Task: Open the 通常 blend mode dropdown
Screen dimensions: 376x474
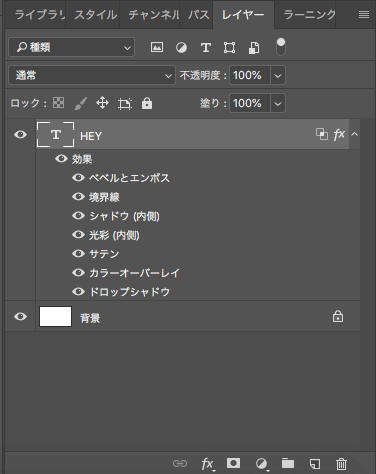Action: [x=92, y=75]
